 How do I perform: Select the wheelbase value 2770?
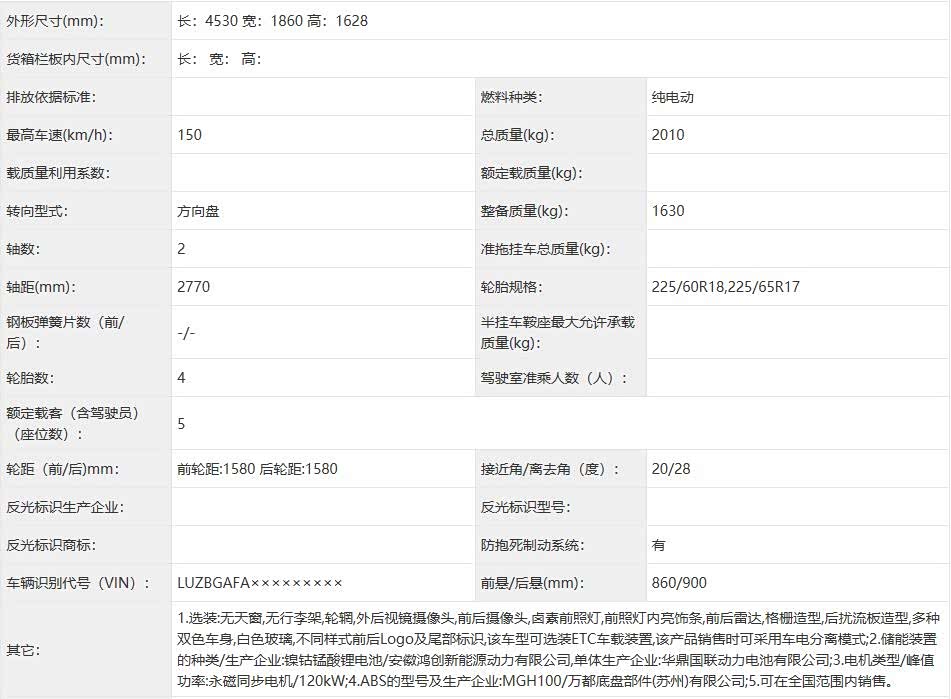tap(194, 287)
